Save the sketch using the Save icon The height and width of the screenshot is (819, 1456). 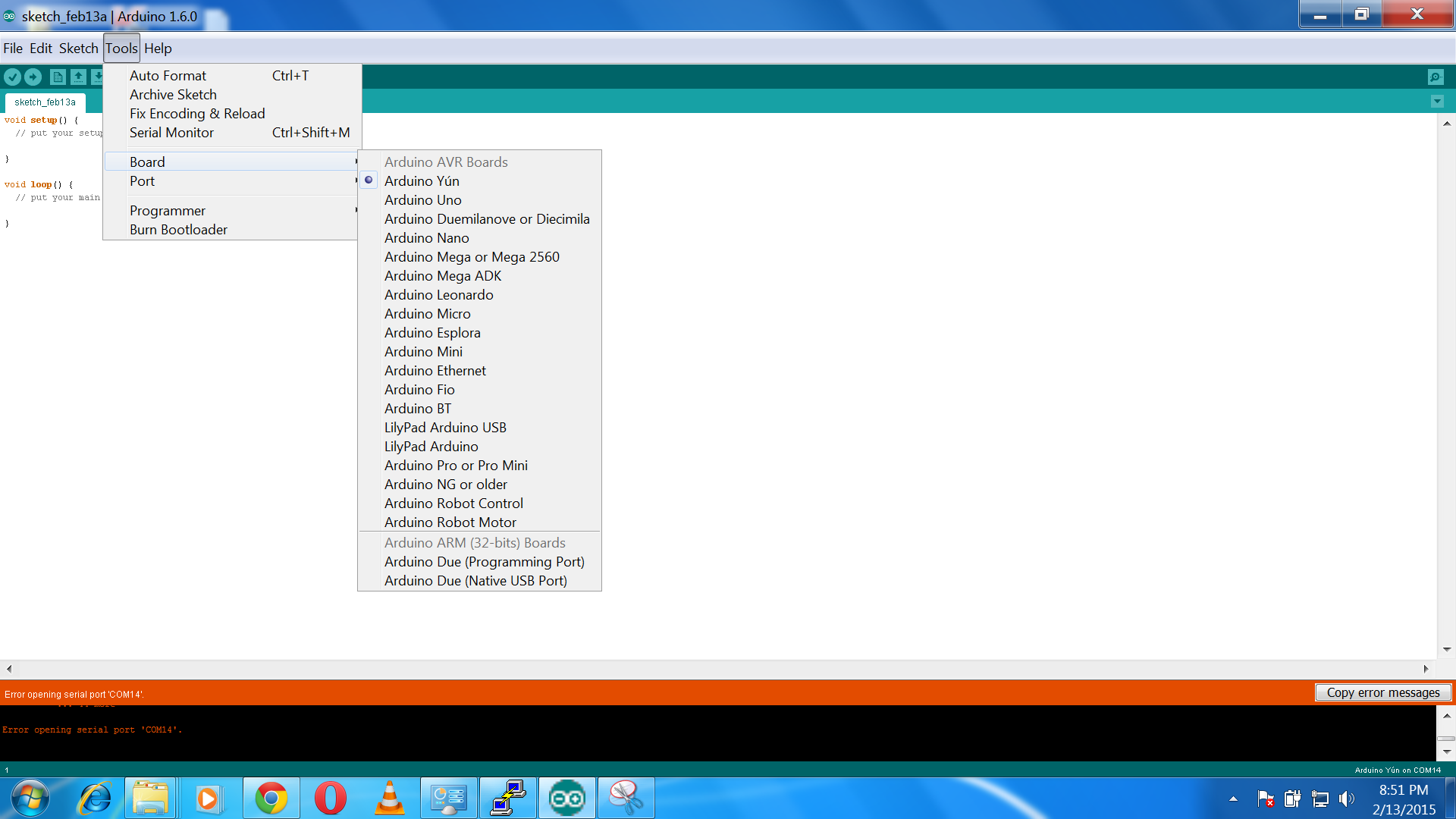pyautogui.click(x=99, y=77)
